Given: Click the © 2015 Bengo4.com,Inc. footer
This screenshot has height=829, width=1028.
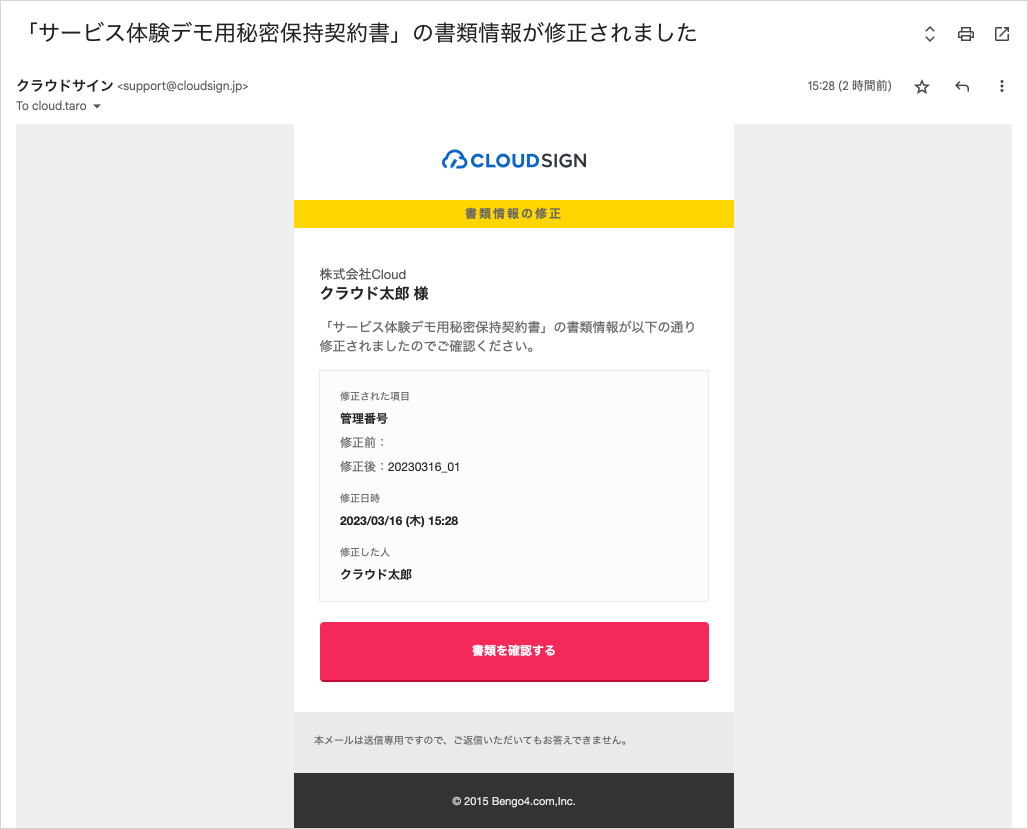Looking at the screenshot, I should 514,801.
